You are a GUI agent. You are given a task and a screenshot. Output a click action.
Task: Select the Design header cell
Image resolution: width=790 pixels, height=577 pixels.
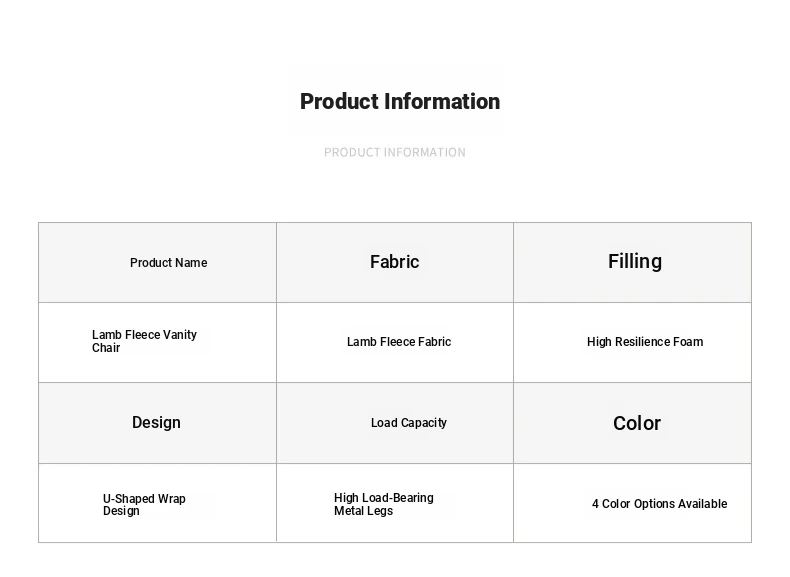[x=157, y=423]
